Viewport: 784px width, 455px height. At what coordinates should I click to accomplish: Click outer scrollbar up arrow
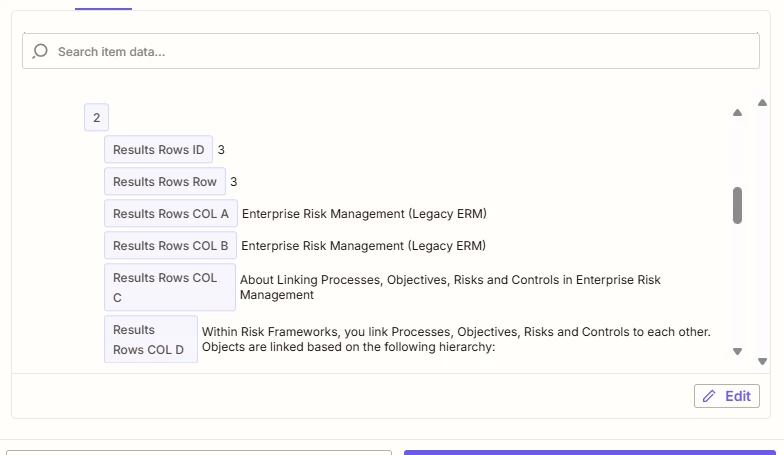(x=762, y=103)
